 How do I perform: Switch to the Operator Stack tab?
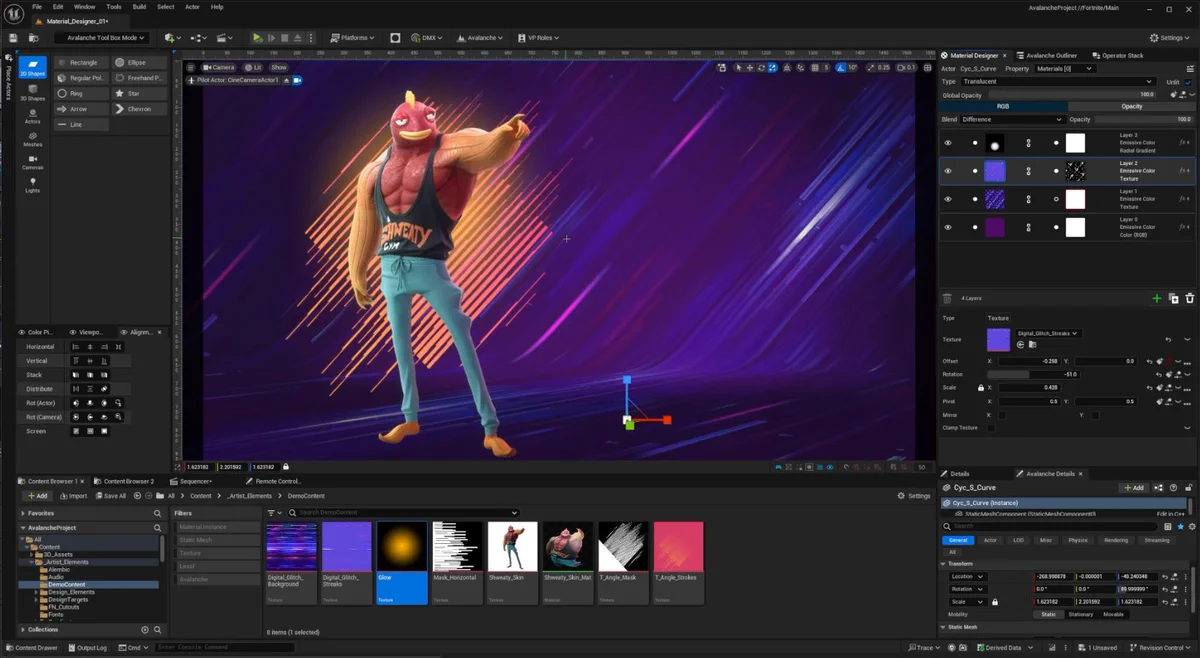coord(1118,55)
